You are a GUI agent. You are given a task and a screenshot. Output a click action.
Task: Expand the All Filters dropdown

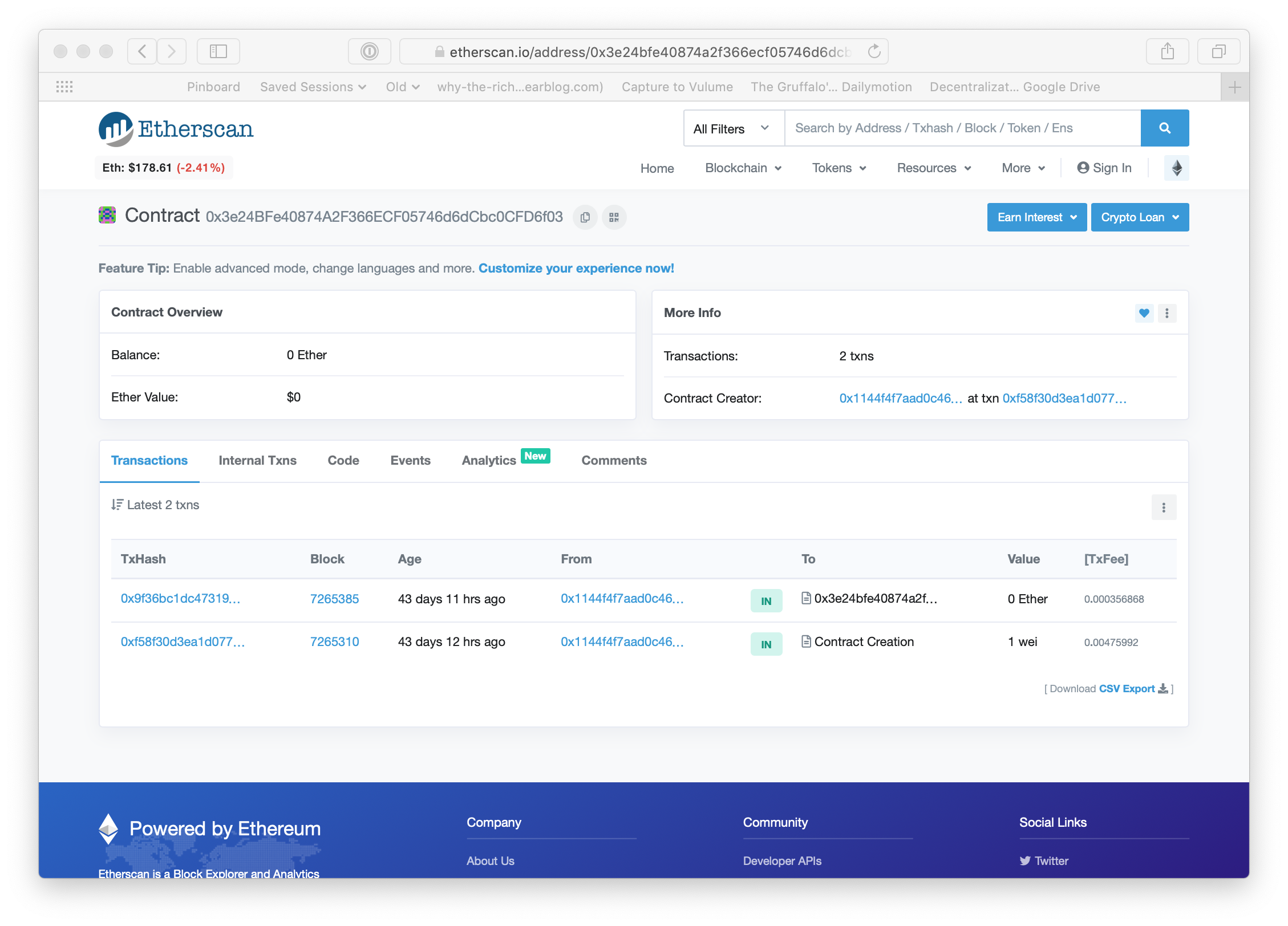pos(734,128)
